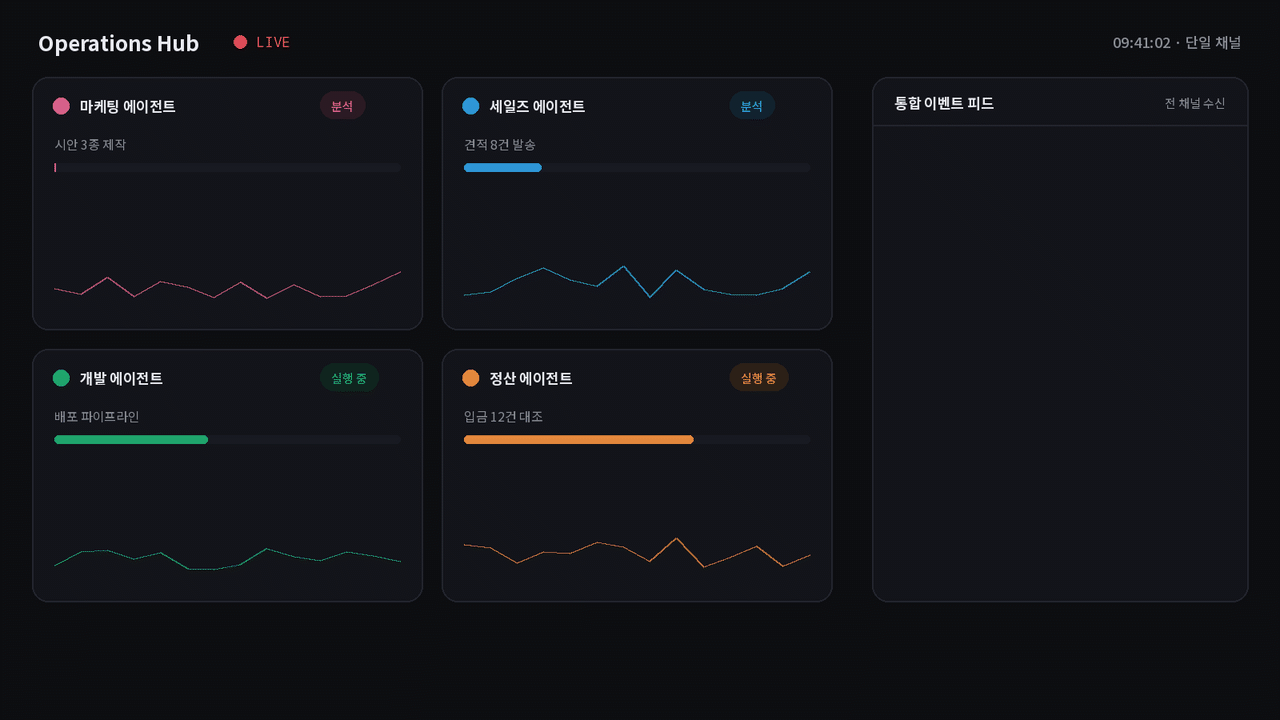Screen dimensions: 1280x720
Task: Click the 실행 중 badge on 정산 에이전트
Action: [x=759, y=378]
